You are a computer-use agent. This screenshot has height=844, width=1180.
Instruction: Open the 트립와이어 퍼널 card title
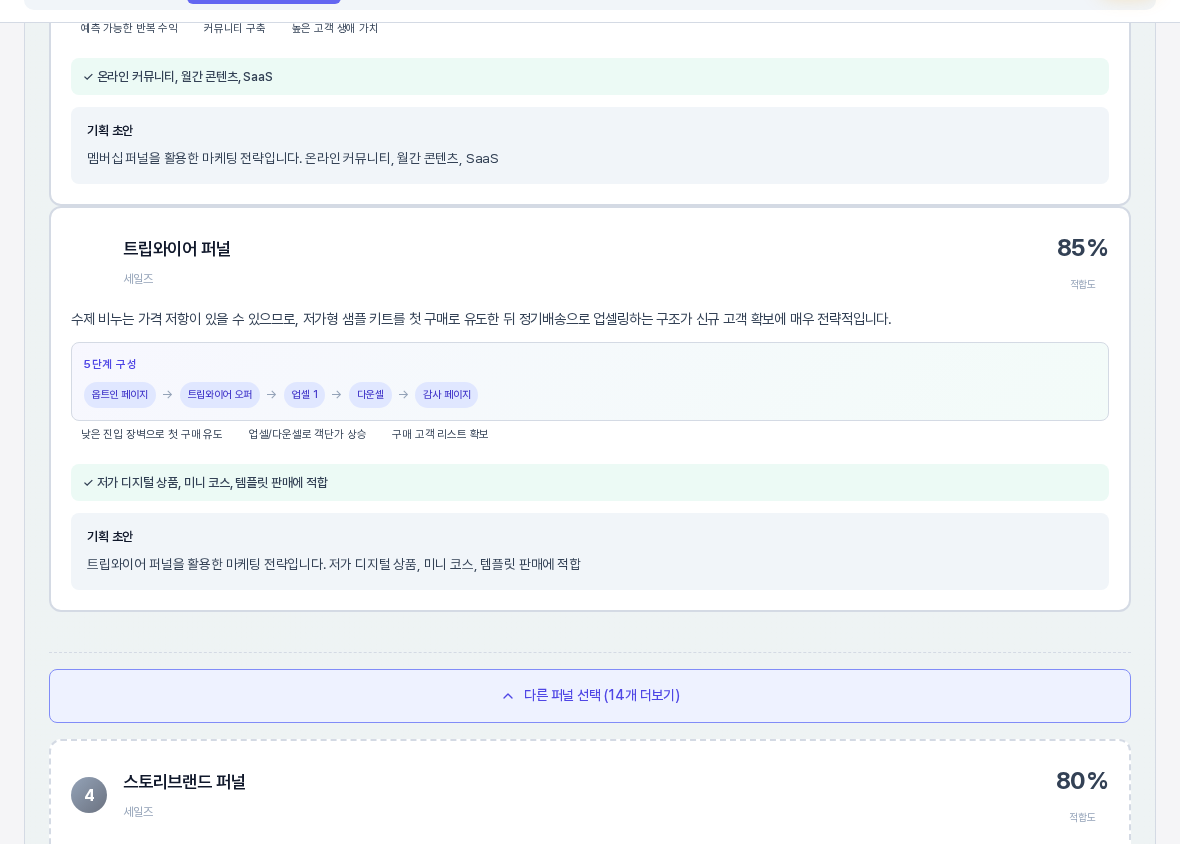click(177, 249)
